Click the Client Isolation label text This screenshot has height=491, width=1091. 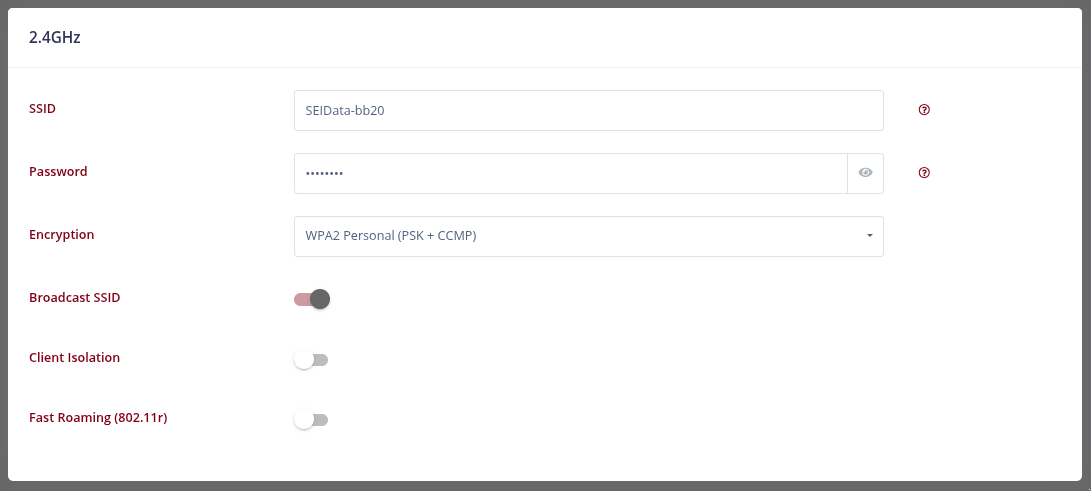point(74,357)
